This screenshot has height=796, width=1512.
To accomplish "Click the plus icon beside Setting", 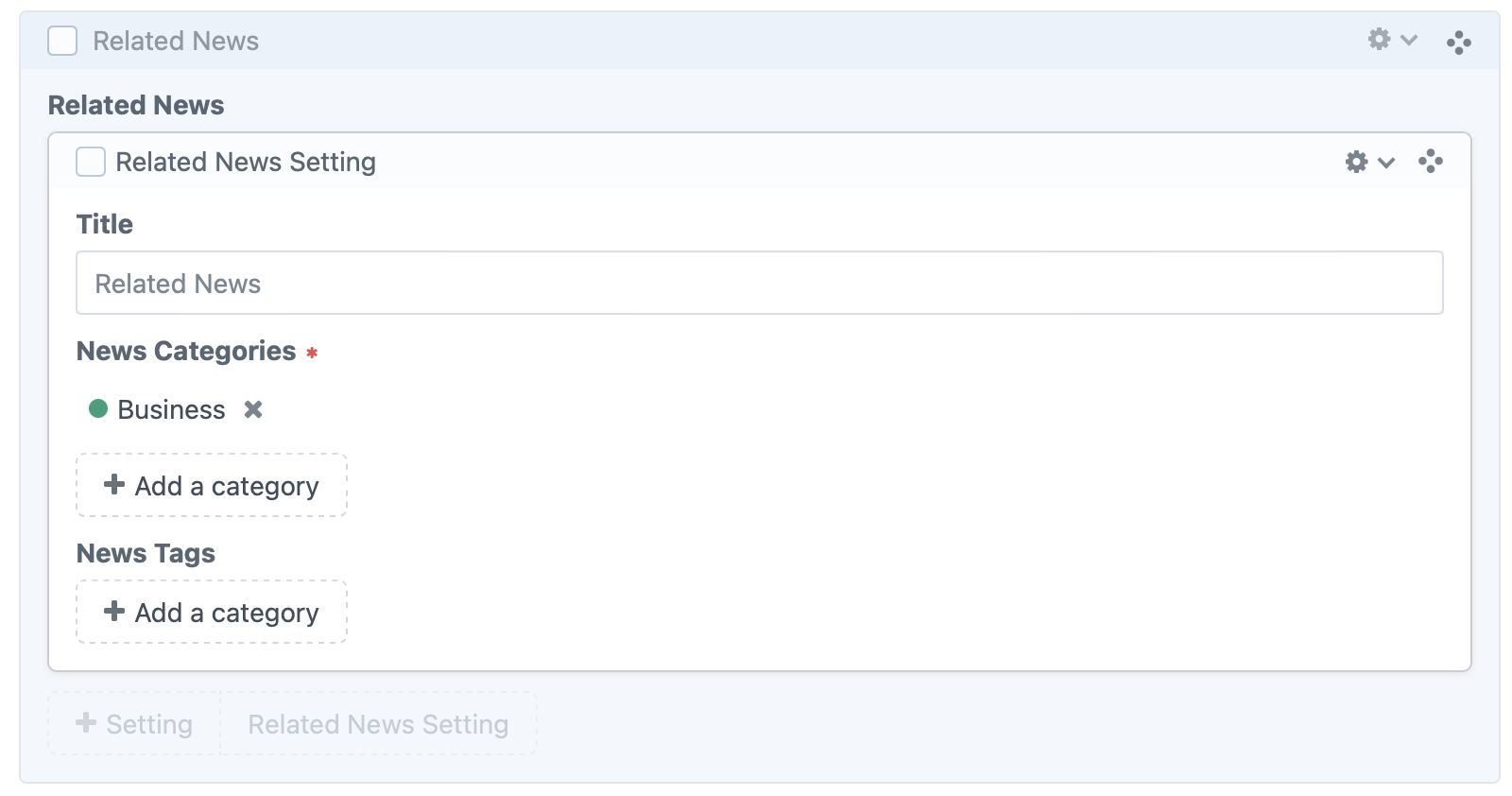I will [x=86, y=723].
